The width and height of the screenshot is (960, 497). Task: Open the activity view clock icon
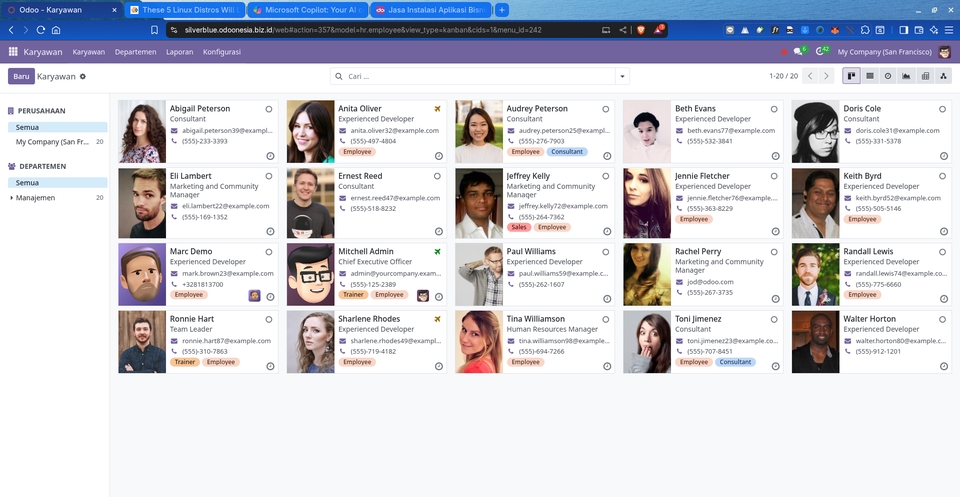coord(888,76)
